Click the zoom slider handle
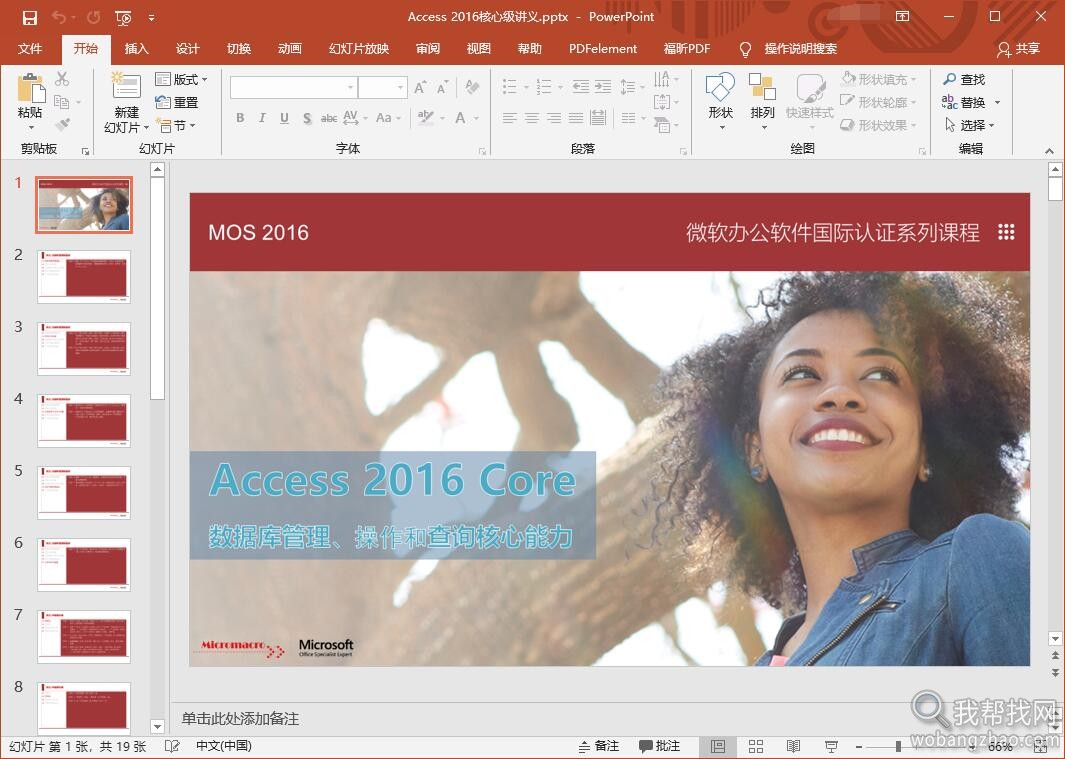This screenshot has width=1065, height=759. pyautogui.click(x=899, y=747)
